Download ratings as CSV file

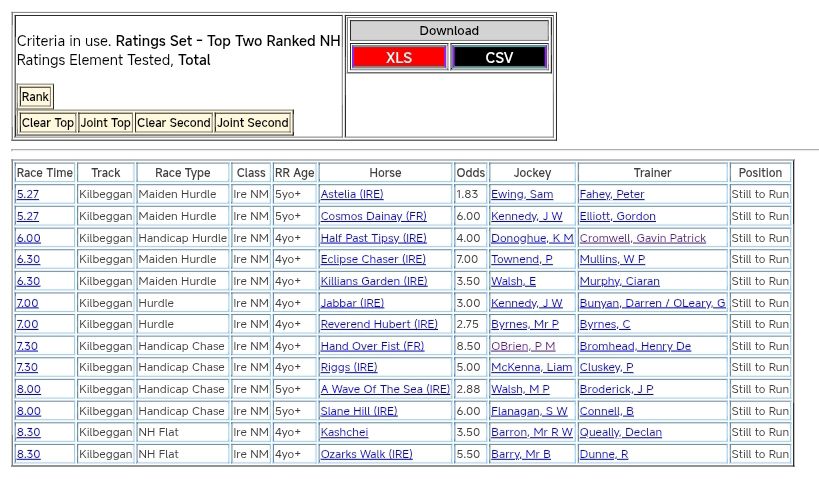pos(499,57)
